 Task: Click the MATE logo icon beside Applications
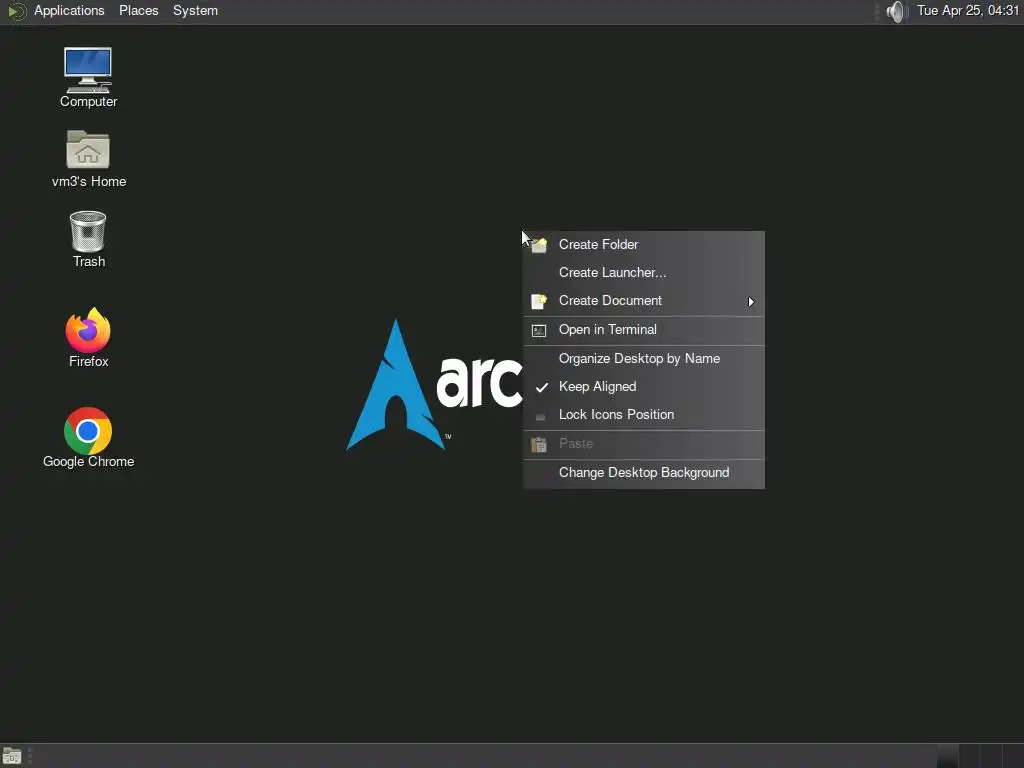tap(16, 11)
